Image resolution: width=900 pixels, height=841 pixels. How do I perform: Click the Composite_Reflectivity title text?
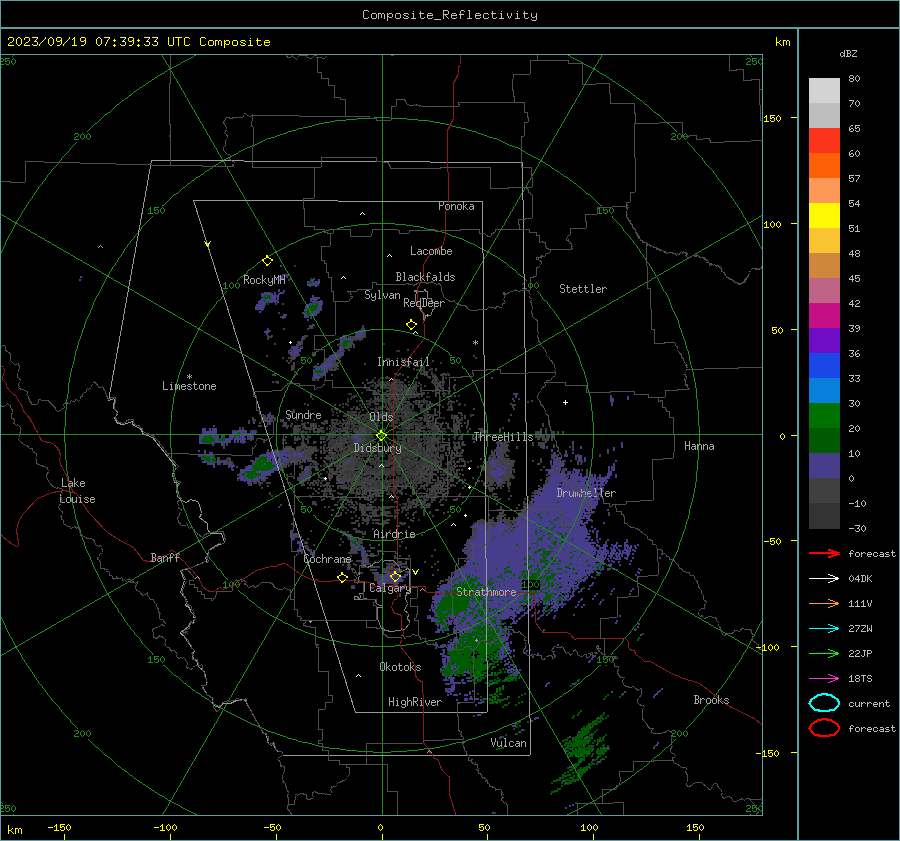point(450,15)
